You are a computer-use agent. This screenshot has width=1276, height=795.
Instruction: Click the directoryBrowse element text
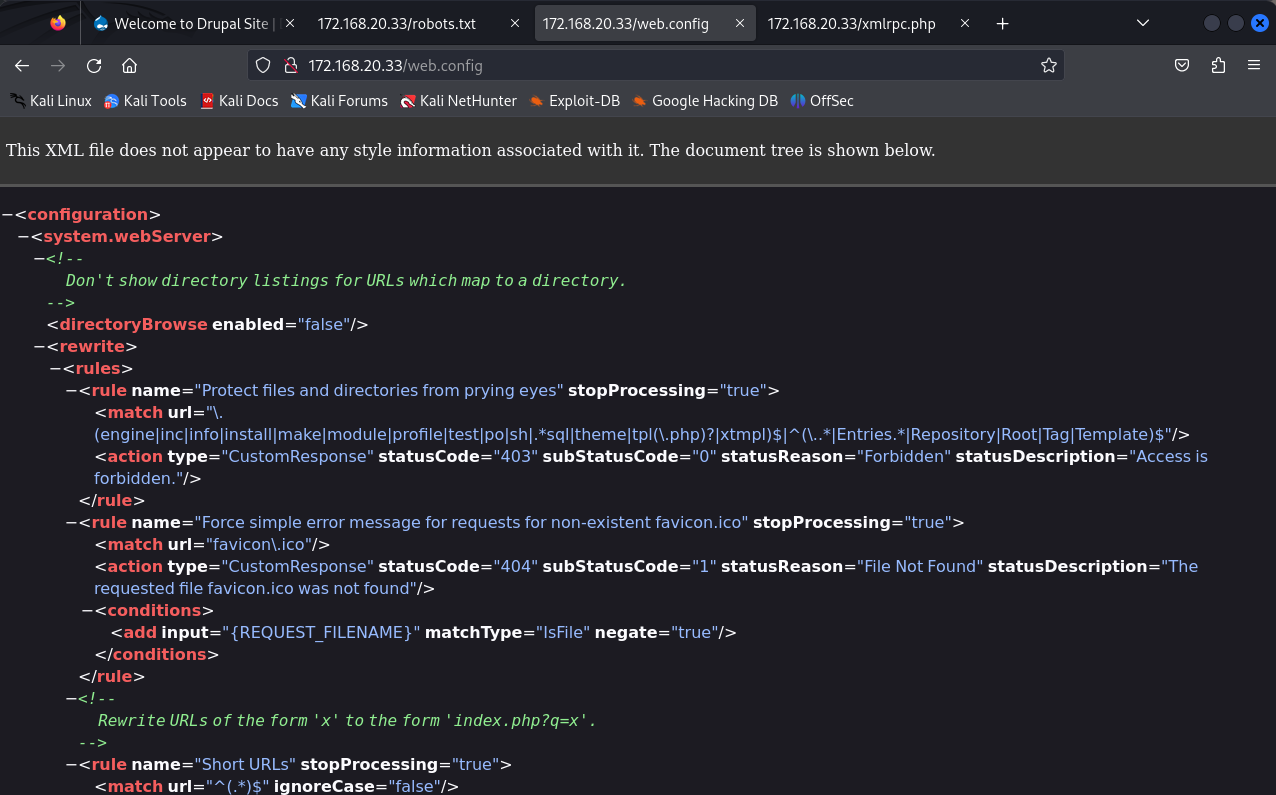coord(133,324)
